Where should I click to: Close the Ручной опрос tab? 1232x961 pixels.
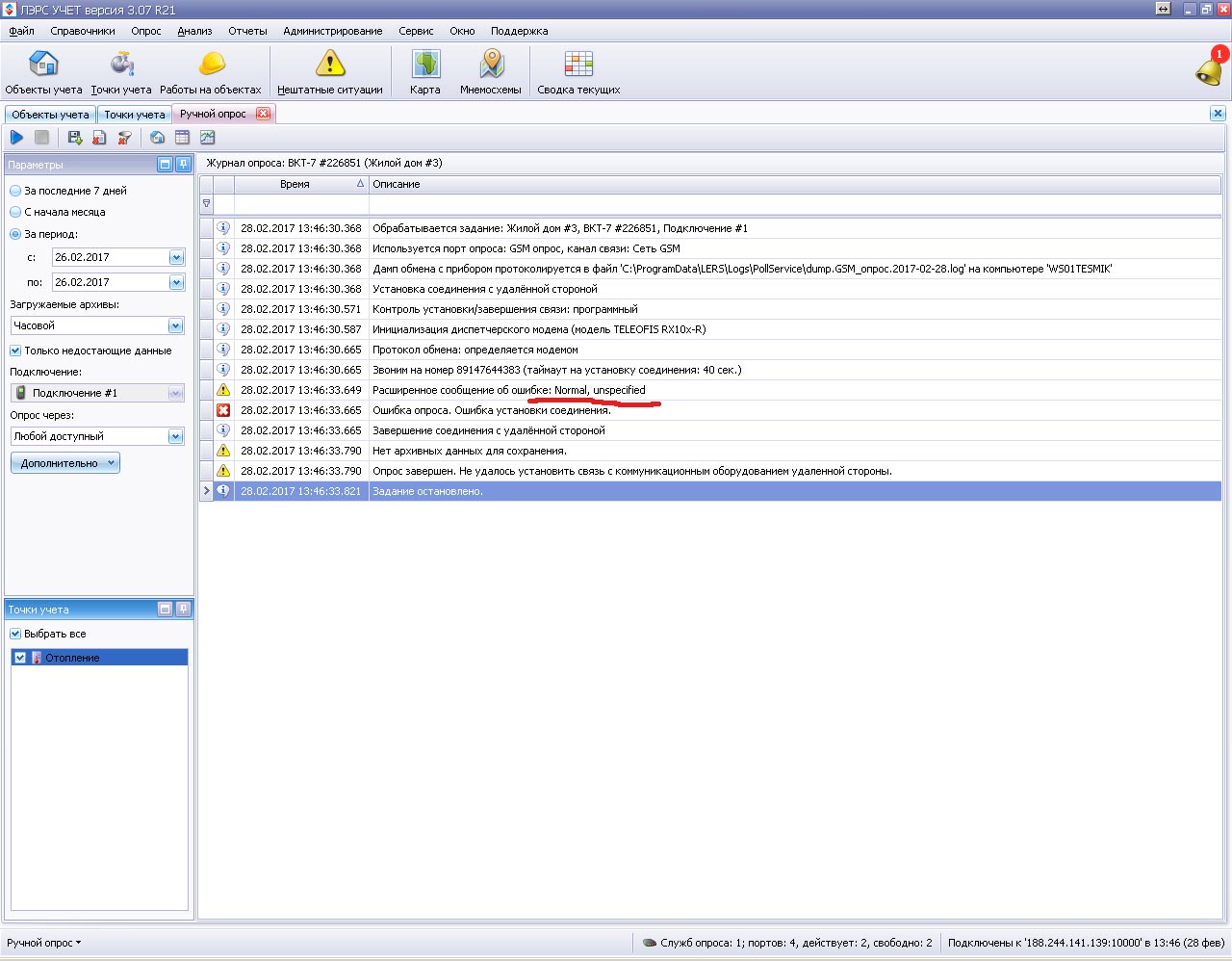point(263,114)
